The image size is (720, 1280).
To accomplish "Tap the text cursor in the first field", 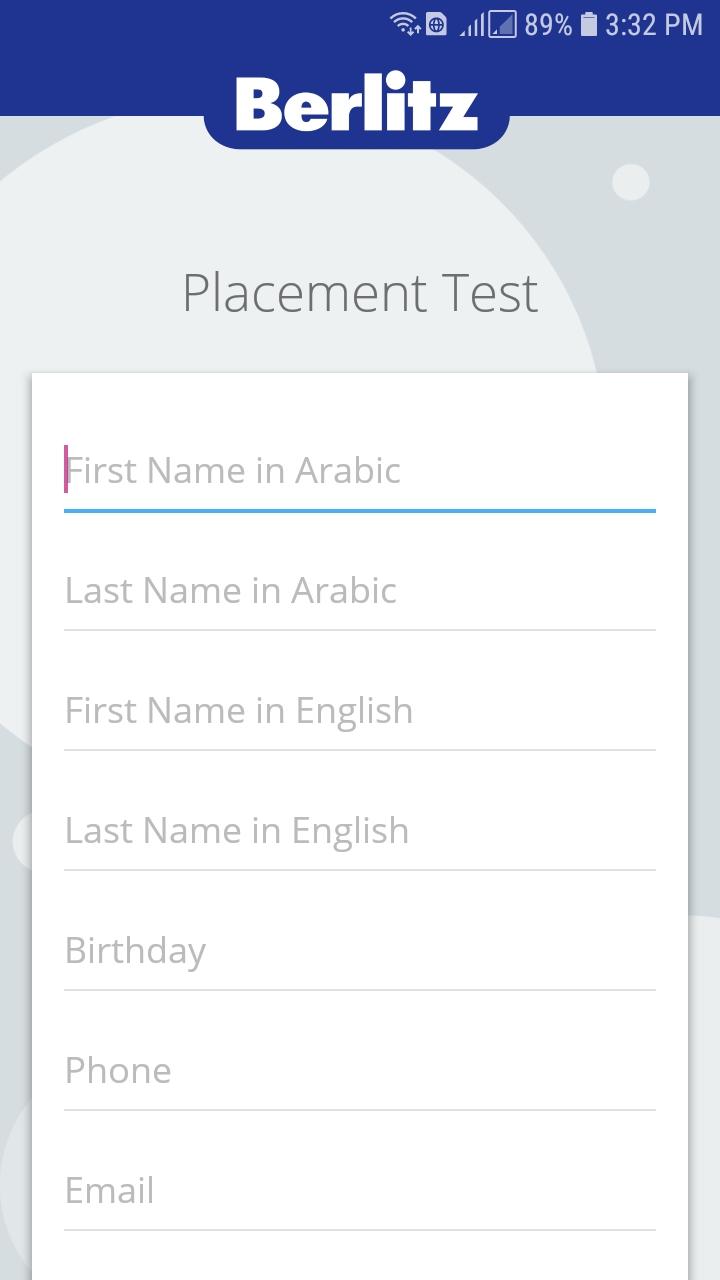I will coord(66,469).
